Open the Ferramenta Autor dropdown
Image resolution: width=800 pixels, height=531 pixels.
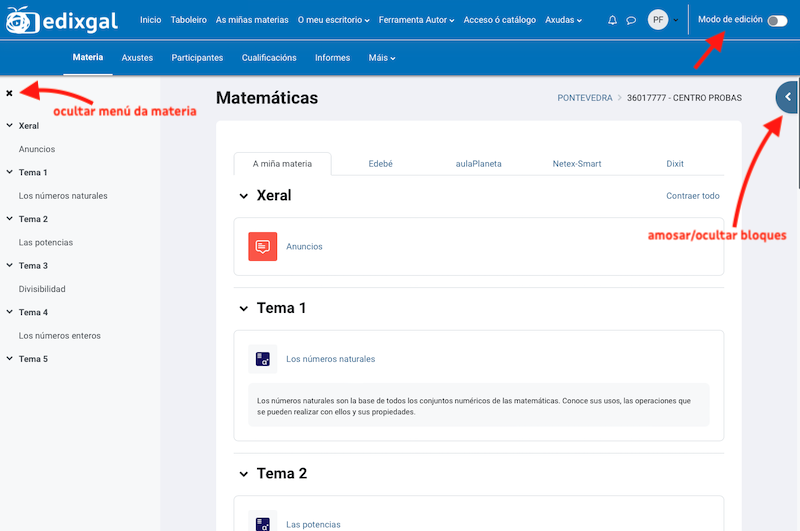coord(417,20)
